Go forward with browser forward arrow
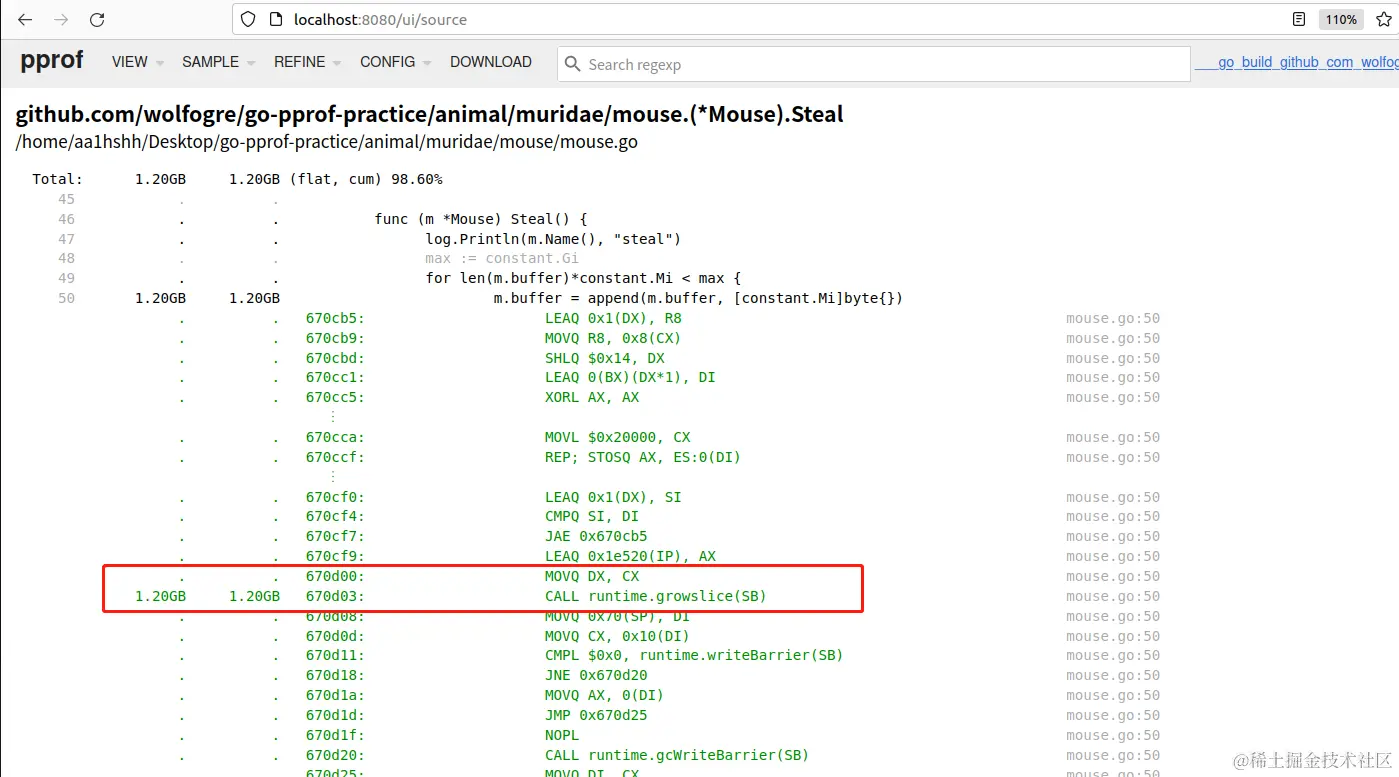 coord(61,19)
